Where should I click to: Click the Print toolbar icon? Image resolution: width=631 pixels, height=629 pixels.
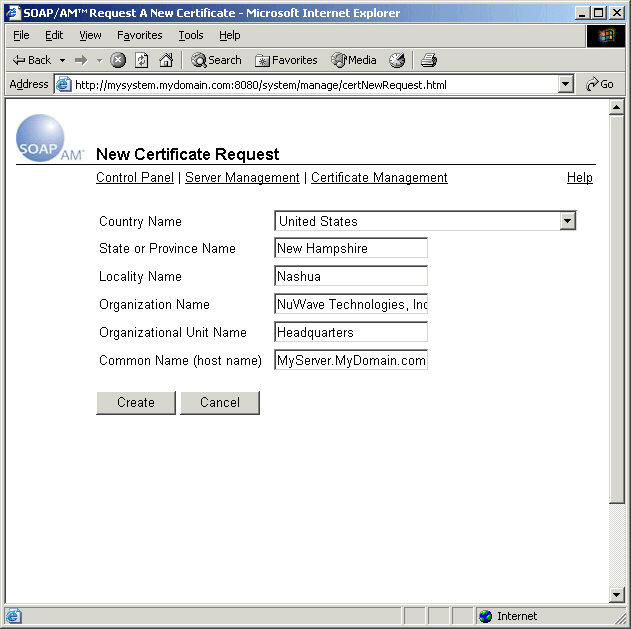pos(429,60)
